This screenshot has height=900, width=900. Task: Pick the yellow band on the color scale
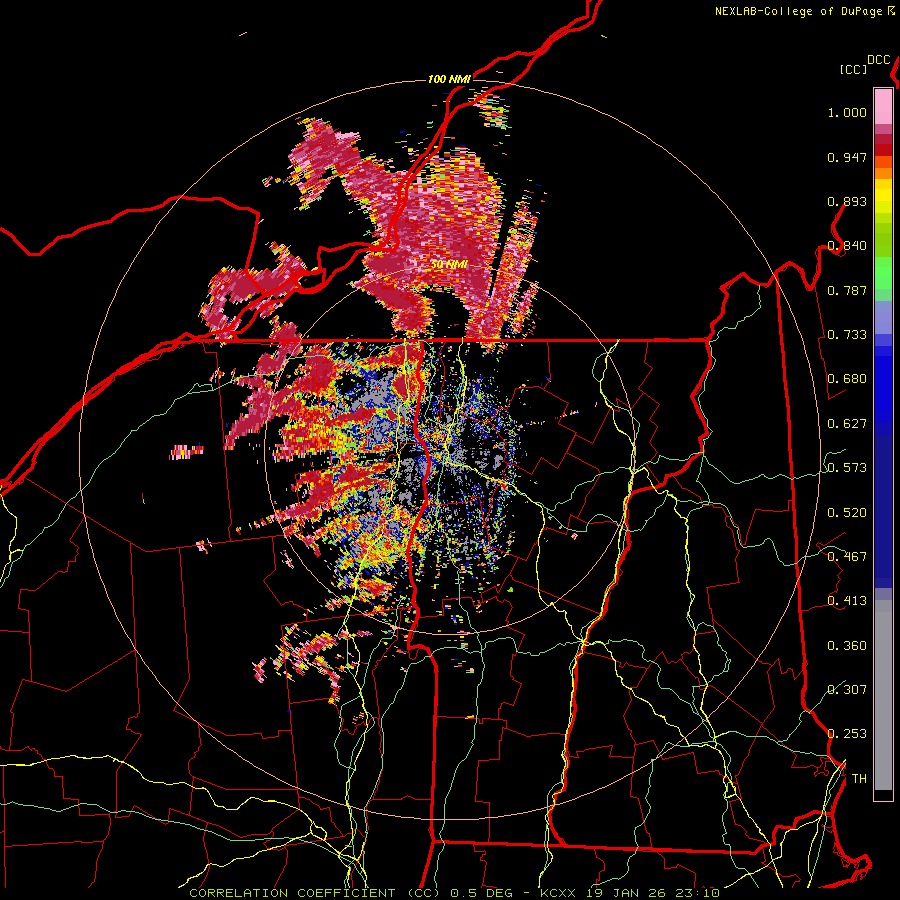point(883,196)
